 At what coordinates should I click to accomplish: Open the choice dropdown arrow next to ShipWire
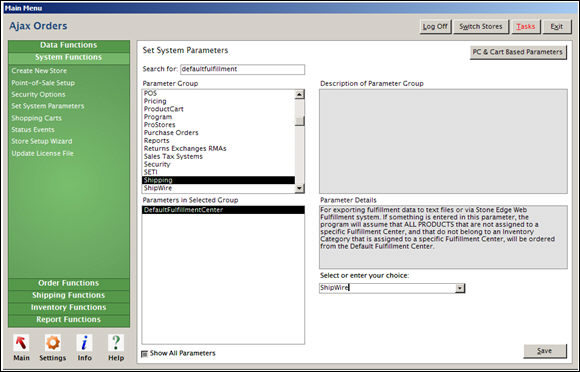460,288
